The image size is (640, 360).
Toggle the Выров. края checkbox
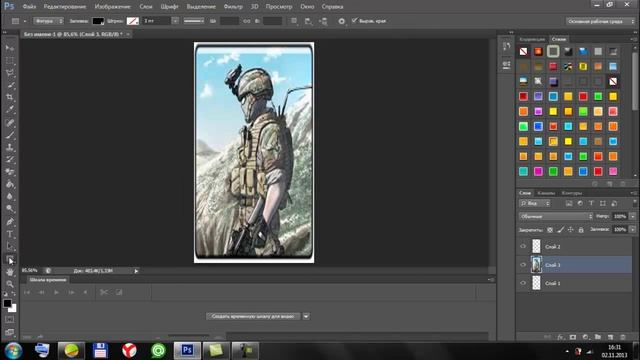click(x=354, y=20)
